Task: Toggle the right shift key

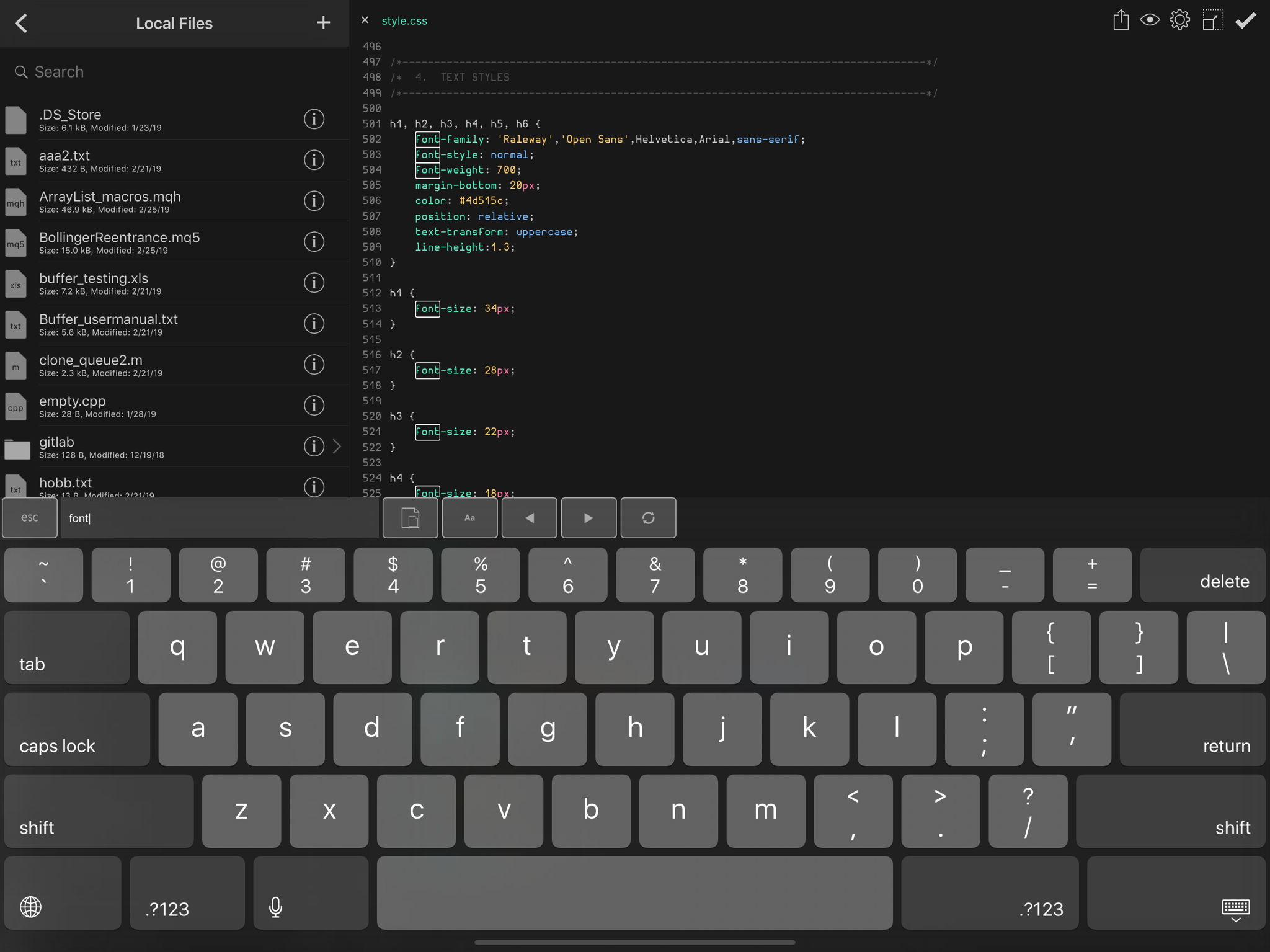Action: tap(1171, 811)
